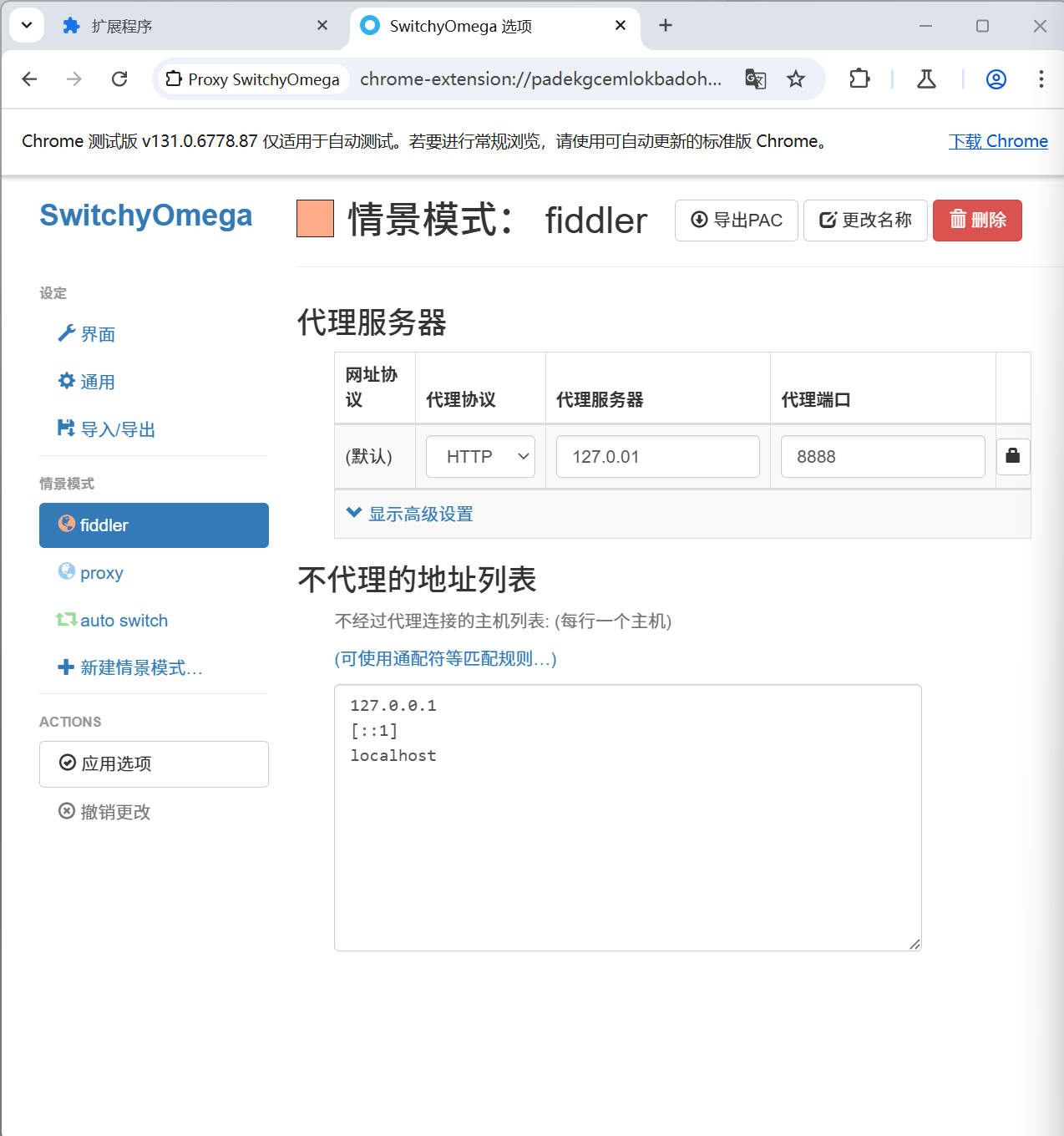
Task: Expand 显示高级设置 advanced settings
Action: 410,514
